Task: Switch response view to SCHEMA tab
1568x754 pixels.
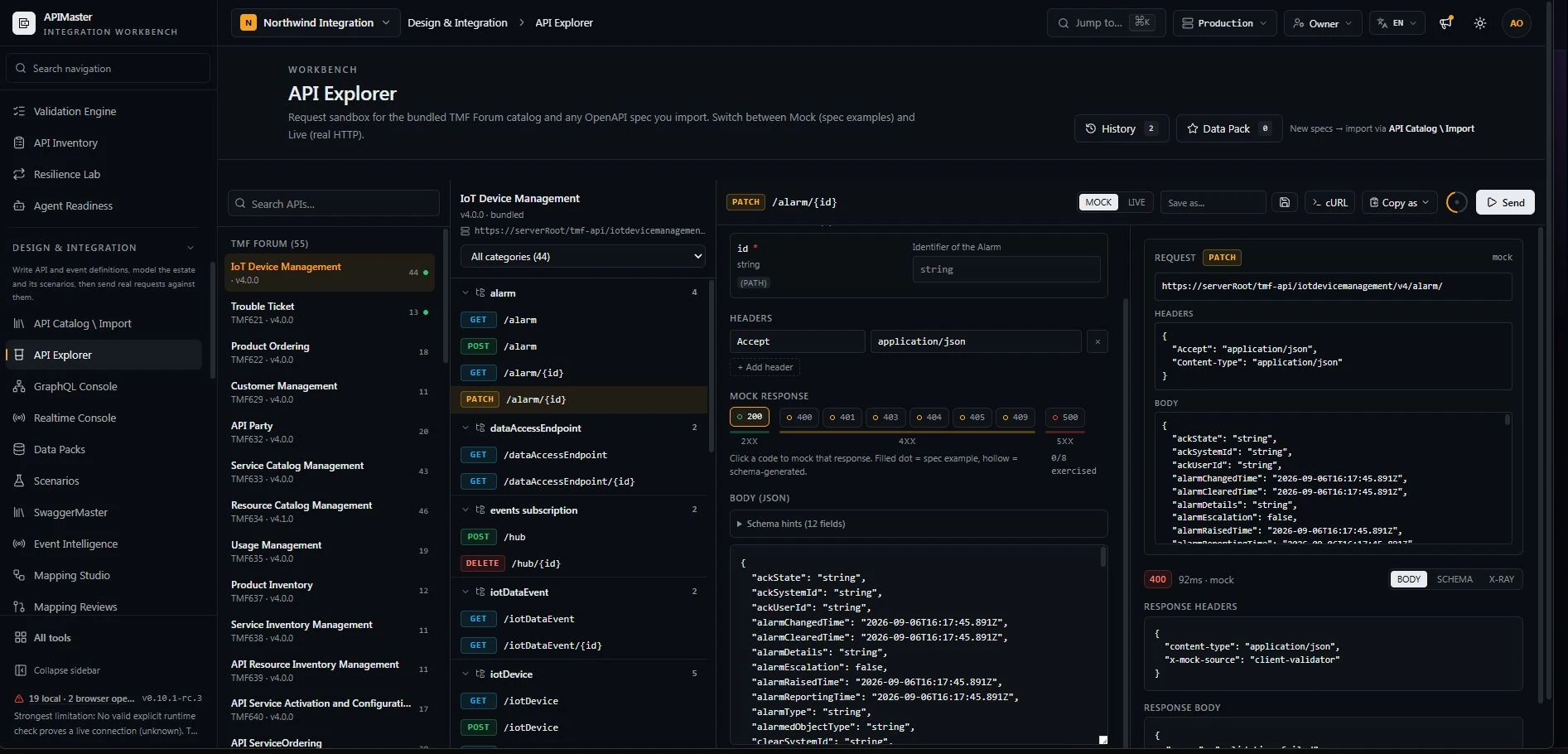Action: [1455, 579]
